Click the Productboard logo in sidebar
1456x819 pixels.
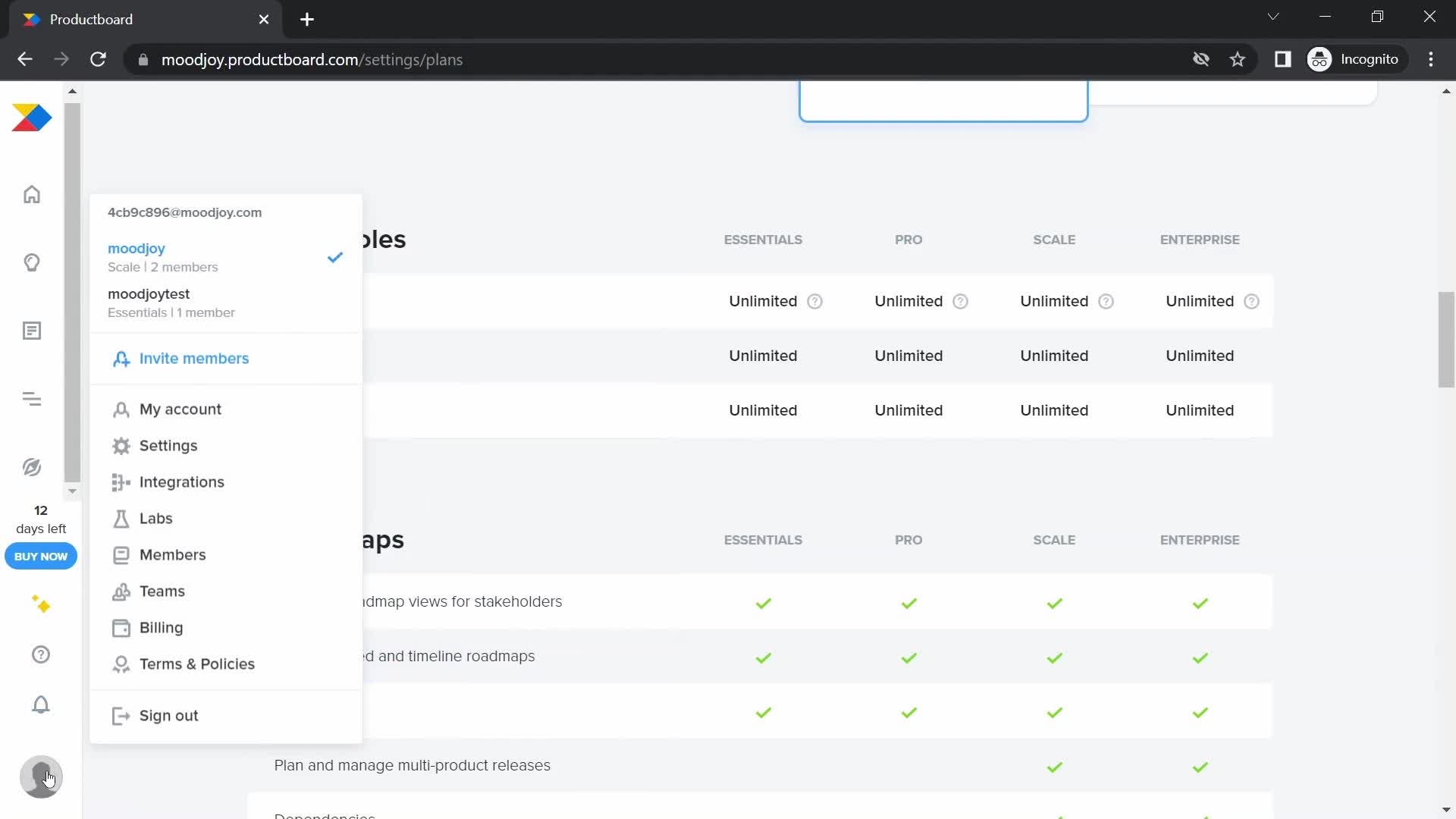[32, 118]
